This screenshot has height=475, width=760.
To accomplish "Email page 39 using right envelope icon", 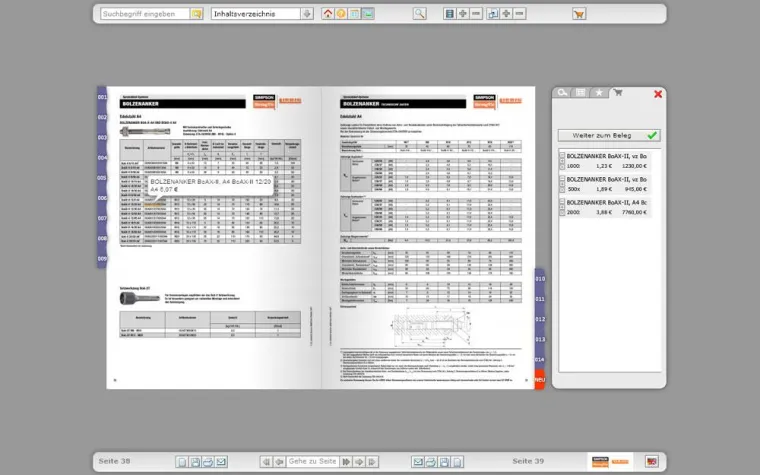I will (418, 461).
